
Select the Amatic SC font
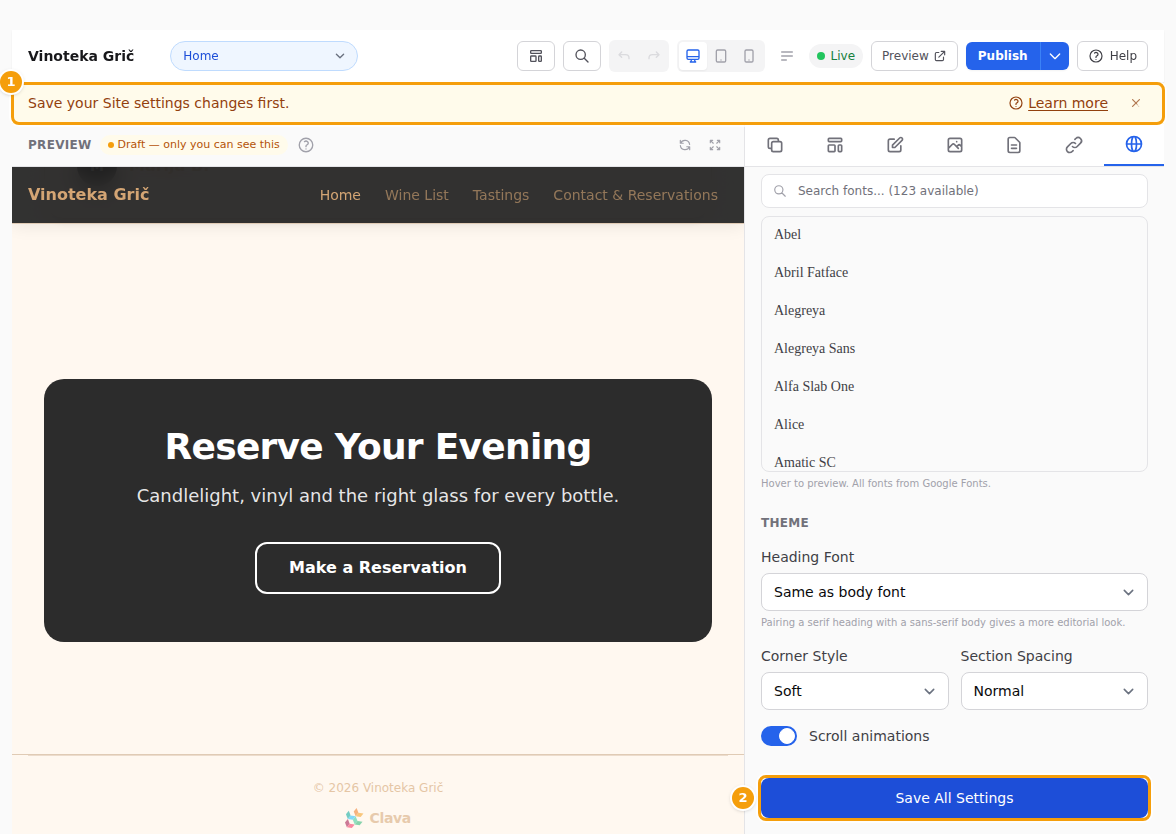[x=954, y=459]
